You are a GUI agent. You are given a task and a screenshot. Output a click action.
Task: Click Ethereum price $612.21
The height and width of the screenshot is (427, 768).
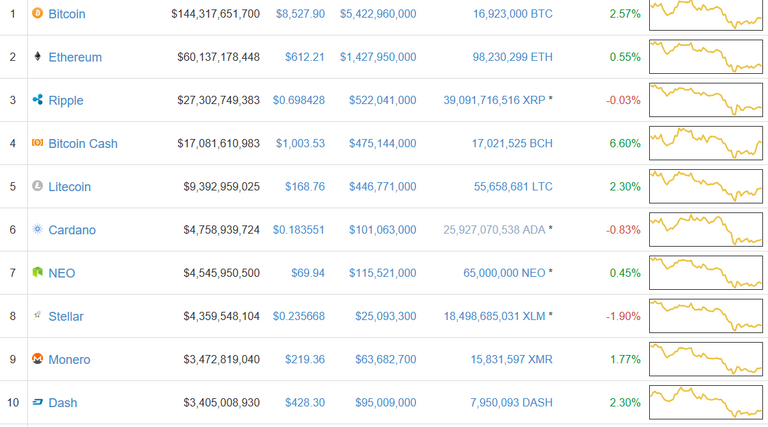coord(305,57)
